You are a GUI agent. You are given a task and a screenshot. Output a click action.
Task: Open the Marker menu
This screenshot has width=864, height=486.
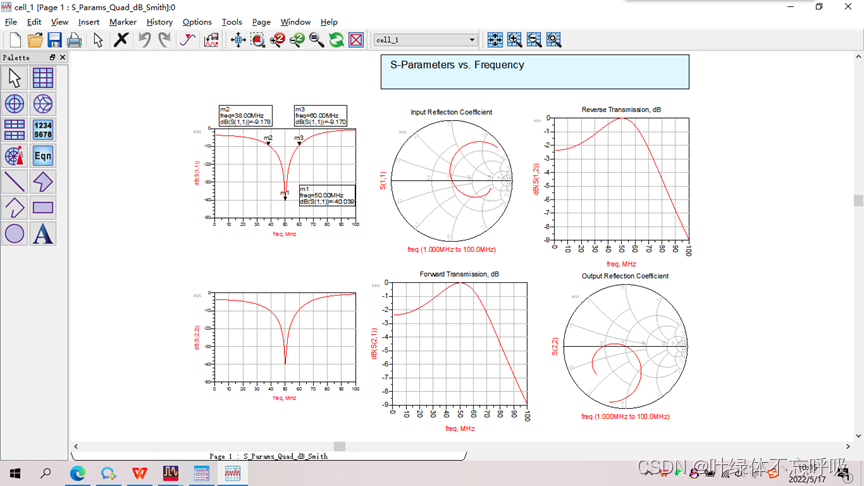(122, 22)
